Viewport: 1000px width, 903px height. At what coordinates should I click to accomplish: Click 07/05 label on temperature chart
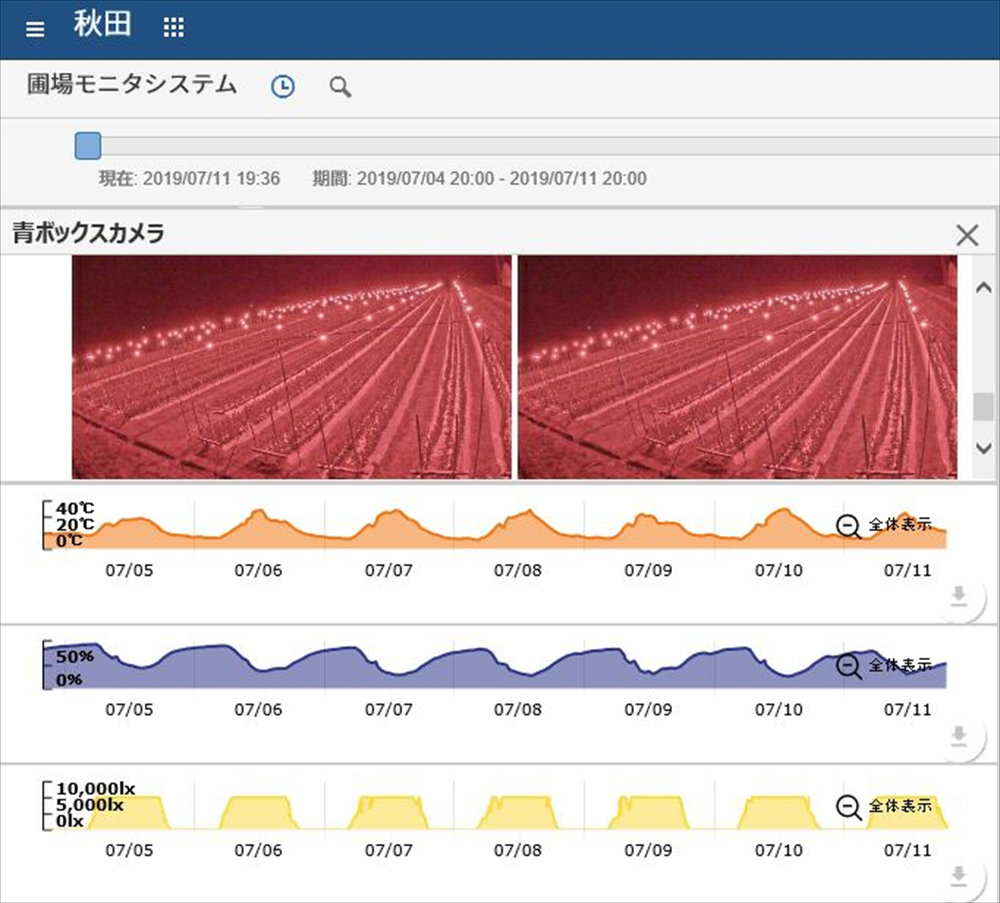129,570
